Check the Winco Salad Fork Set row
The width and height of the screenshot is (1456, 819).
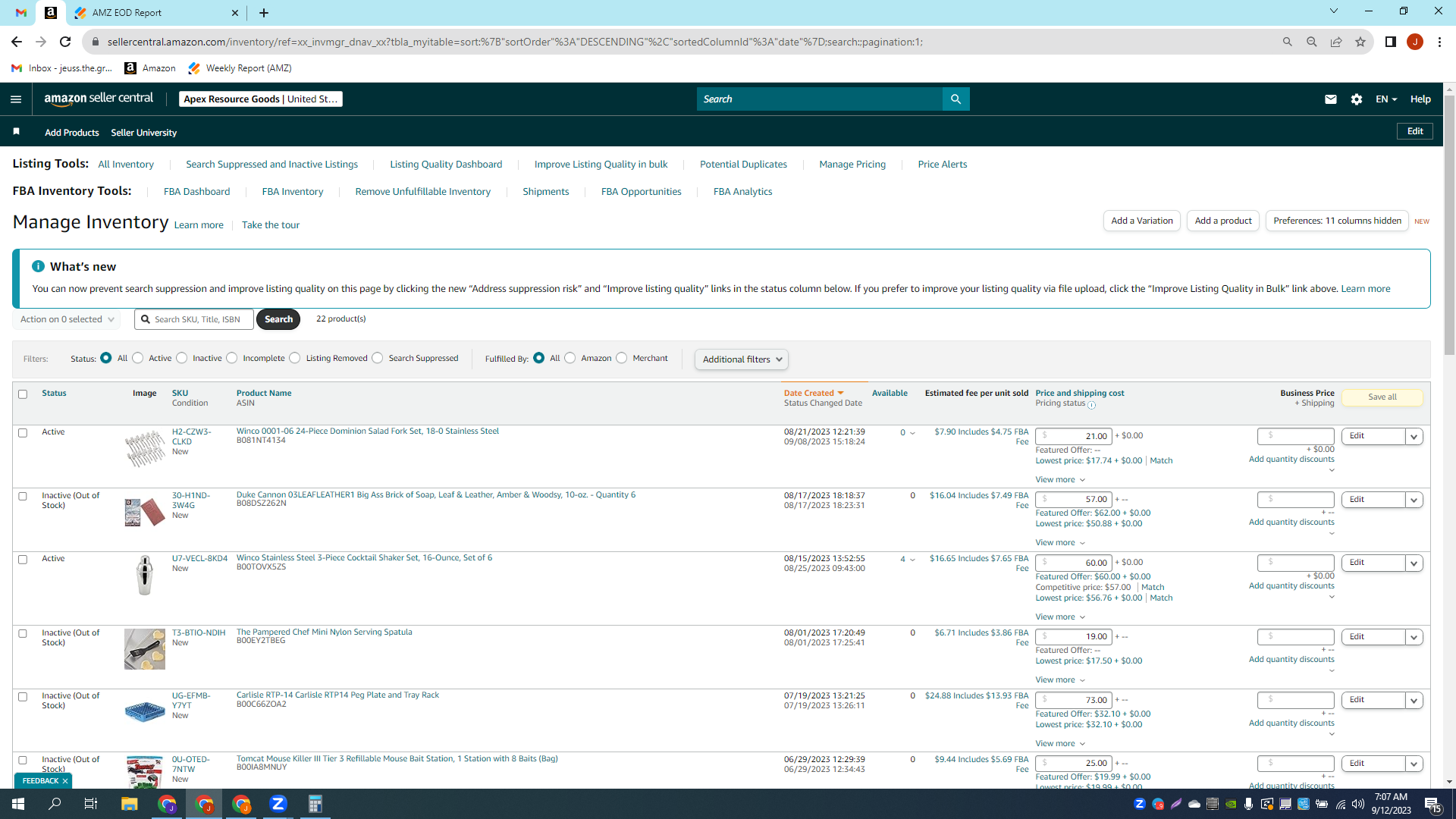23,433
